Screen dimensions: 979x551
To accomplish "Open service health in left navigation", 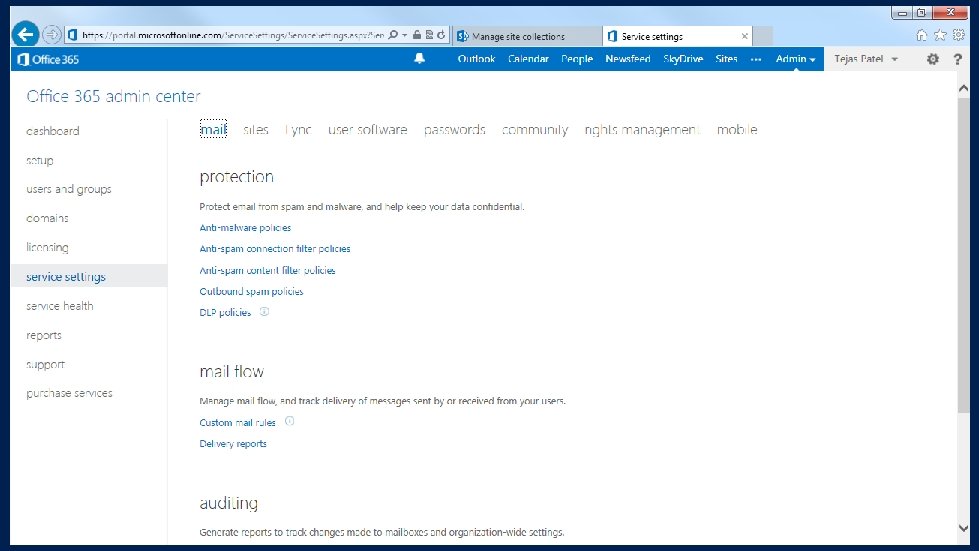I will click(59, 306).
